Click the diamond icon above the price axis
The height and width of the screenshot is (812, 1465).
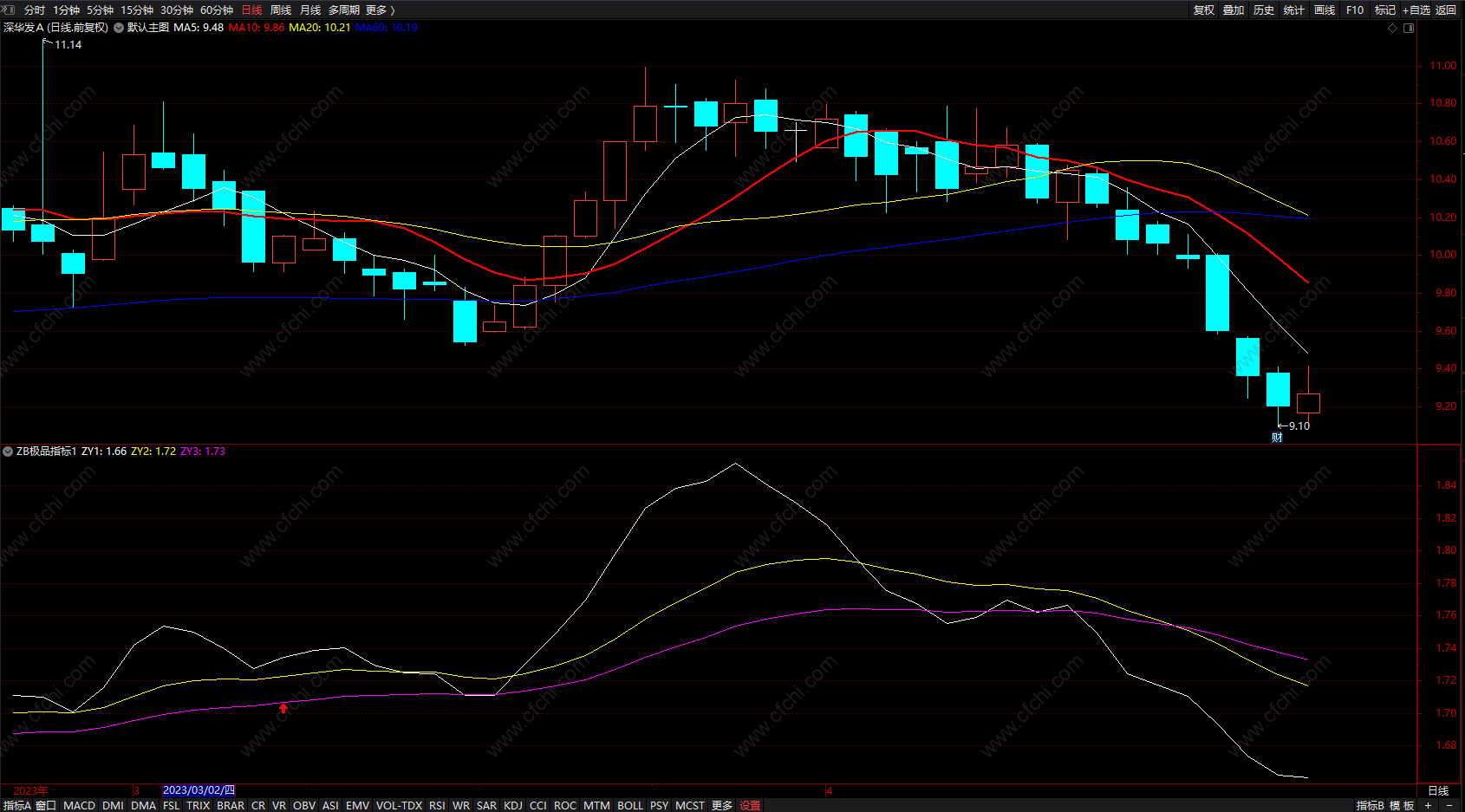(1393, 28)
